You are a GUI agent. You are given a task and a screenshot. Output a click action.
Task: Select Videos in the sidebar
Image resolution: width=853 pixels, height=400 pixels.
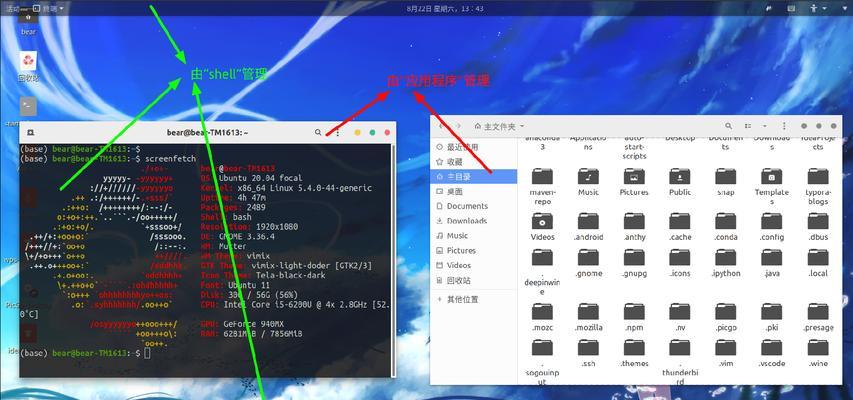[473, 265]
